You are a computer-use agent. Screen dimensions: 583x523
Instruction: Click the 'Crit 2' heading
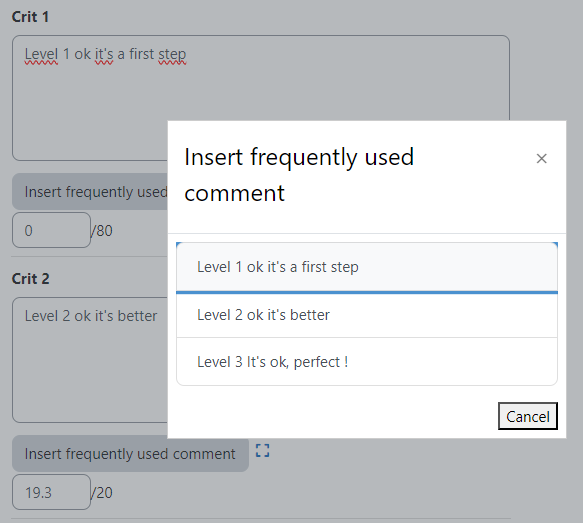[30, 279]
